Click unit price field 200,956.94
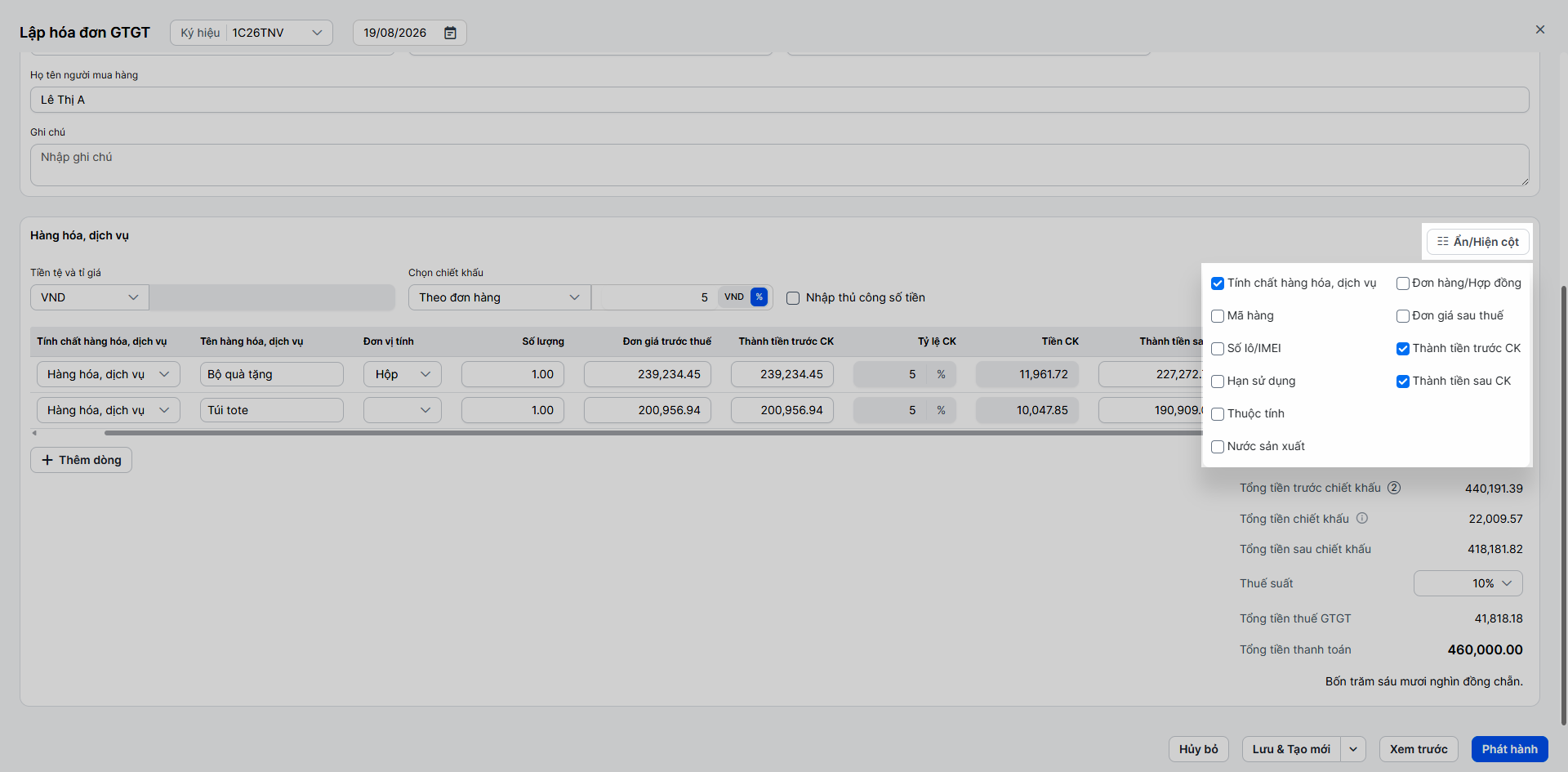This screenshot has height=772, width=1568. pyautogui.click(x=648, y=410)
